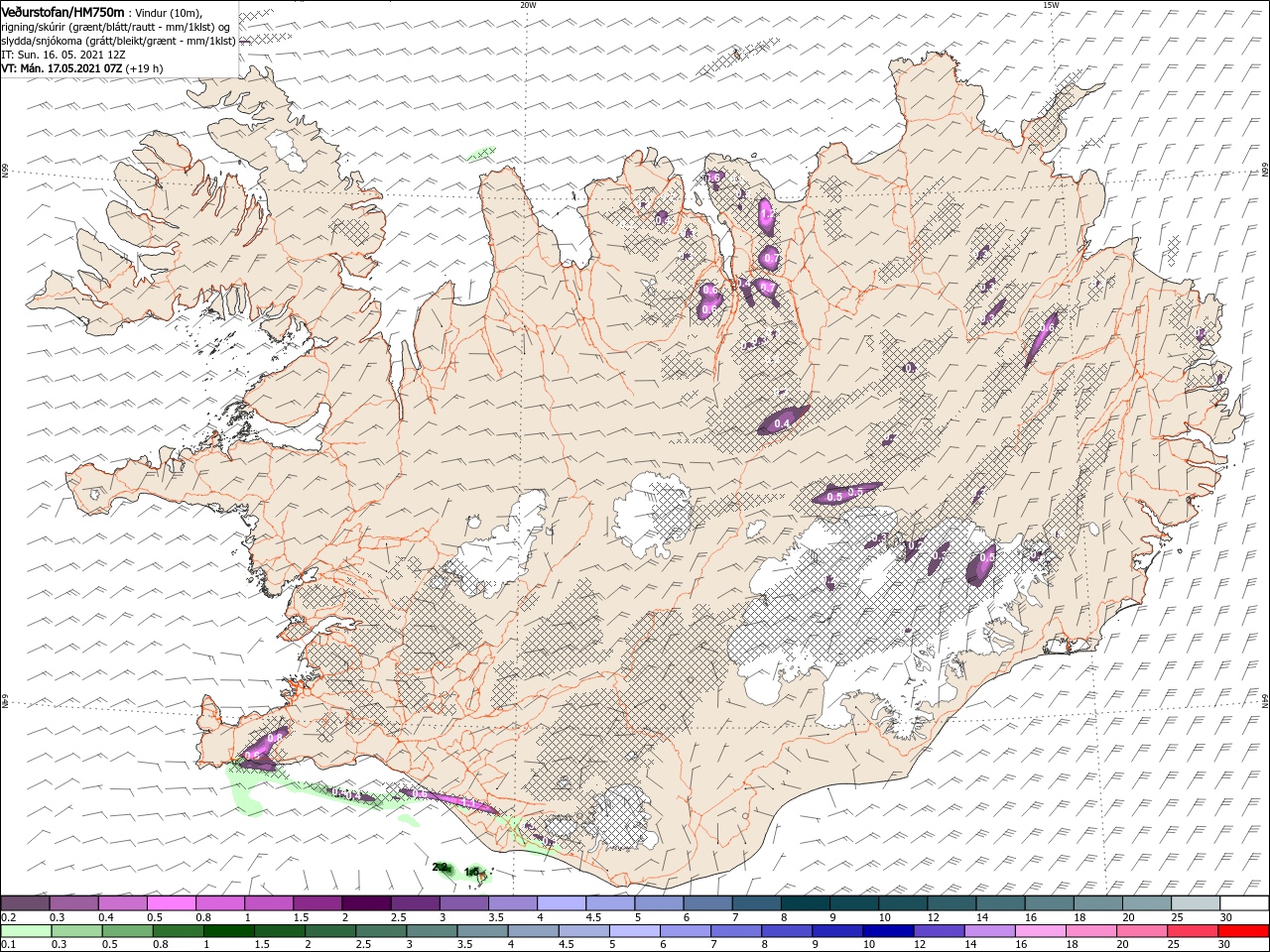Pick top-row dark purple swatch 2 to 2.5
1270x952 pixels.
pyautogui.click(x=366, y=903)
